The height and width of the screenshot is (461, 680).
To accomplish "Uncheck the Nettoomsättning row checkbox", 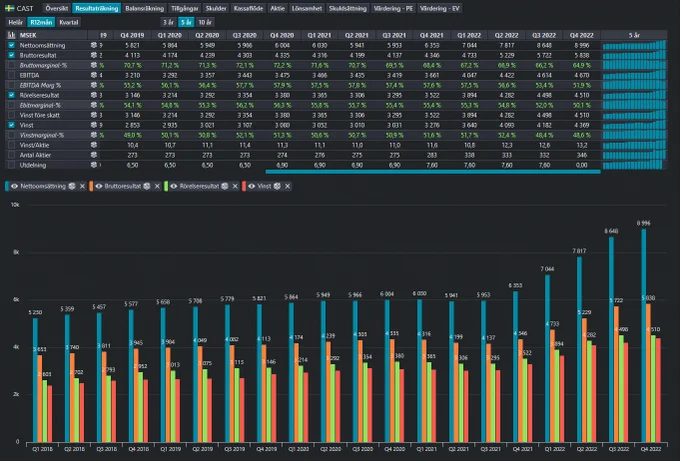I will [12, 45].
